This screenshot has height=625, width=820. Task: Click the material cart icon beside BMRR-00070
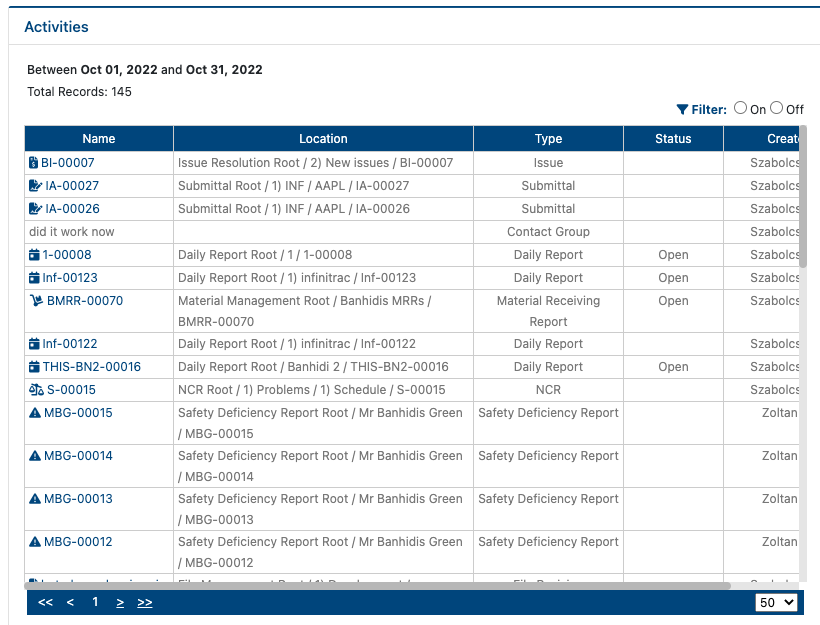tap(36, 300)
